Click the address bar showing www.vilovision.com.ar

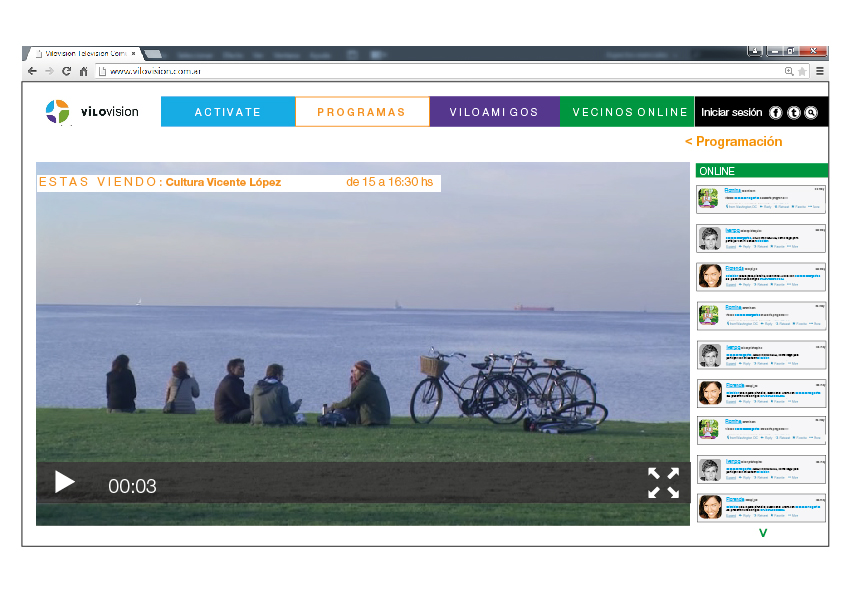(400, 71)
